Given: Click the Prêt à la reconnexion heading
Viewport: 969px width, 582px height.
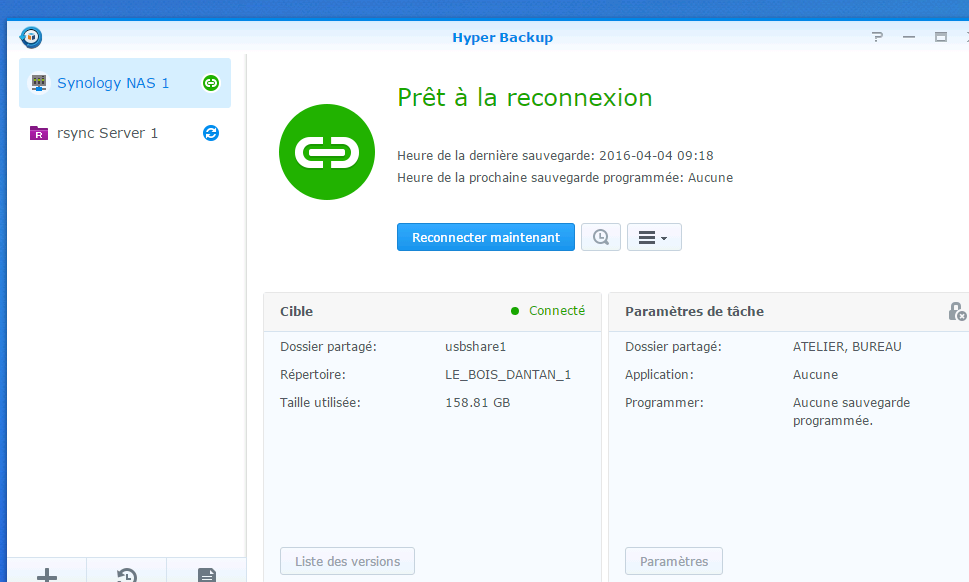Looking at the screenshot, I should pyautogui.click(x=525, y=98).
